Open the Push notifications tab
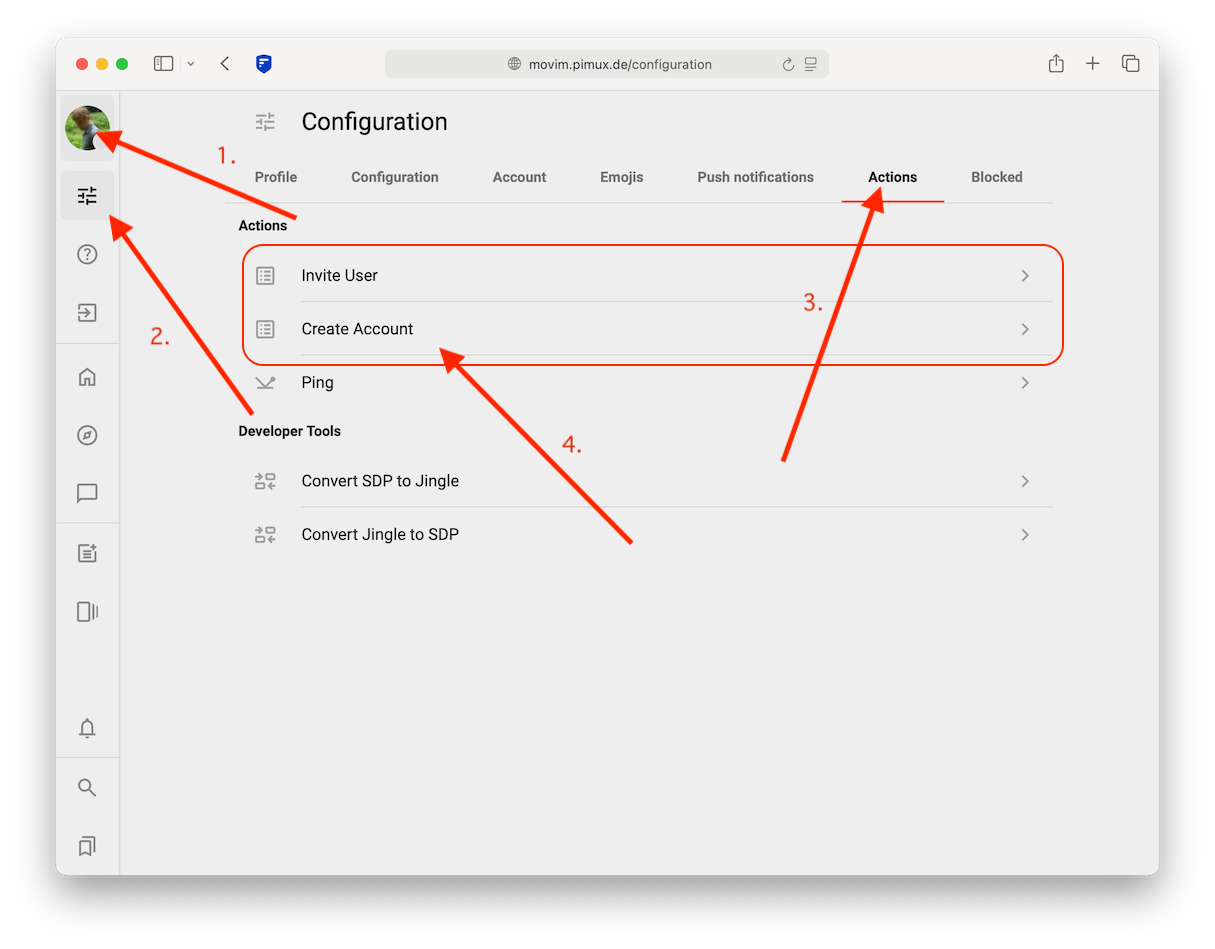1215x949 pixels. (755, 177)
